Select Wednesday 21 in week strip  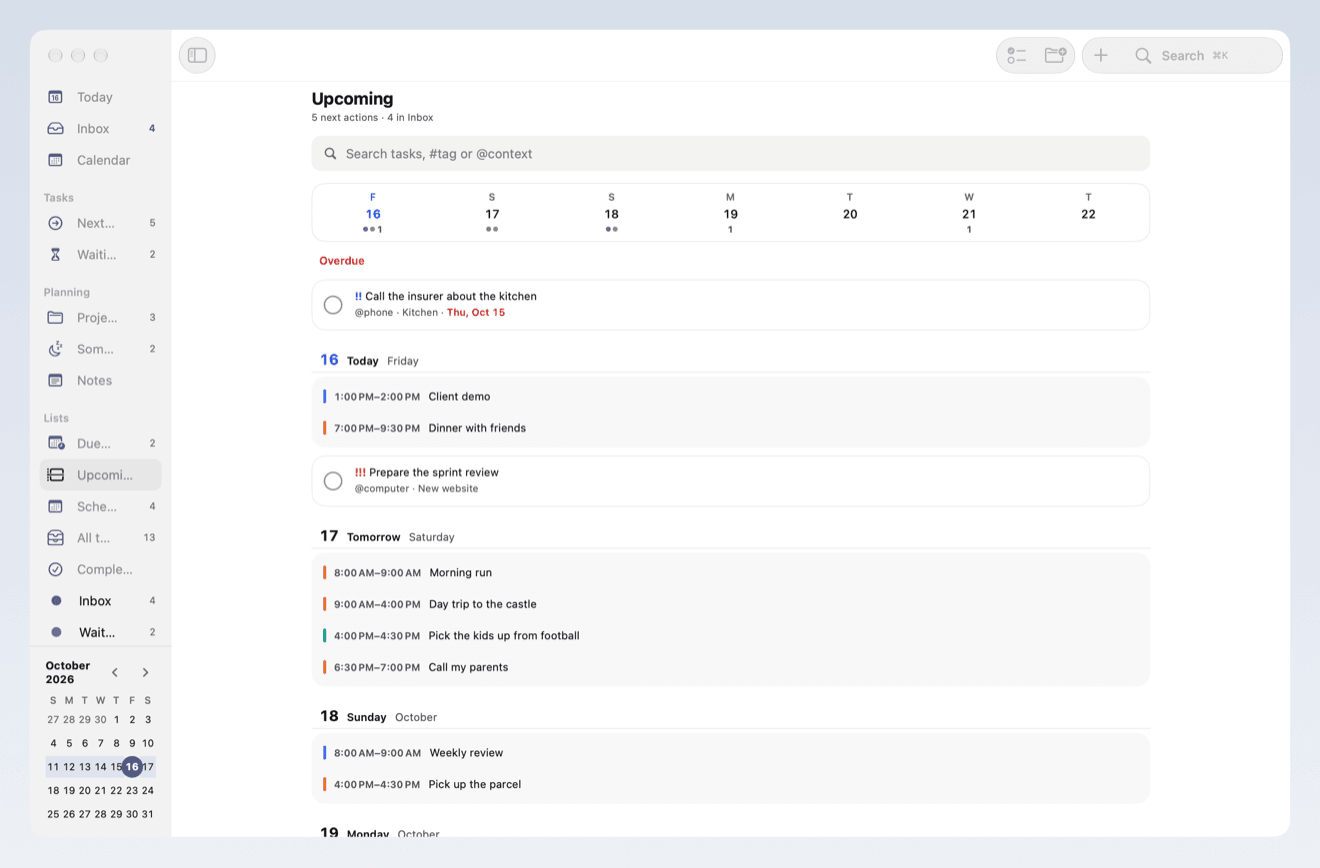(x=969, y=213)
